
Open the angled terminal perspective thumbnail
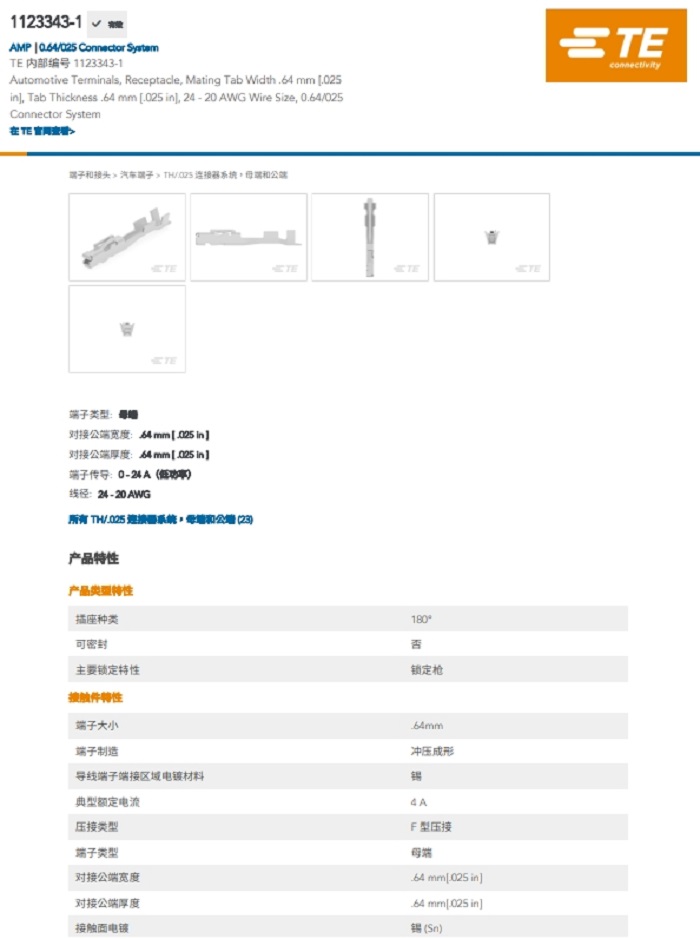tap(127, 237)
